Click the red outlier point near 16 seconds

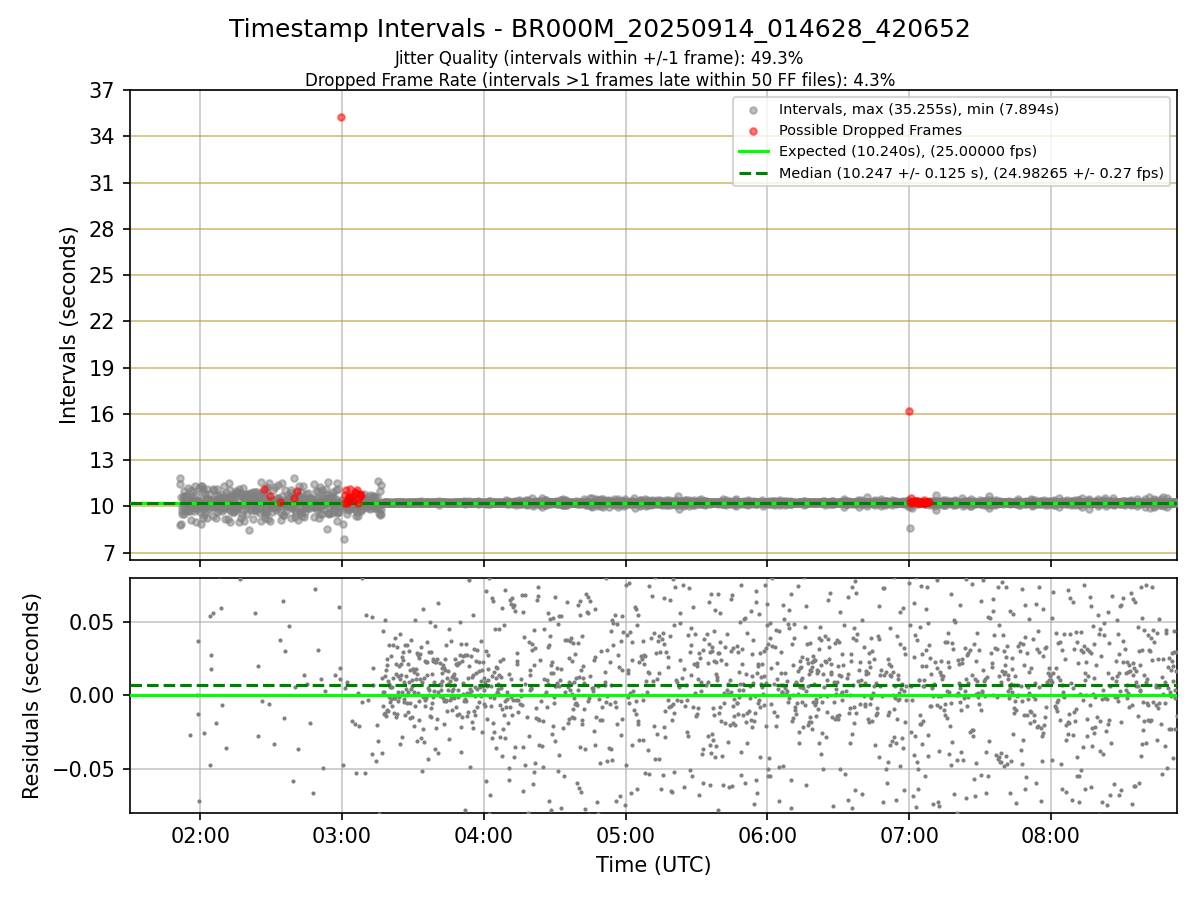tap(909, 411)
